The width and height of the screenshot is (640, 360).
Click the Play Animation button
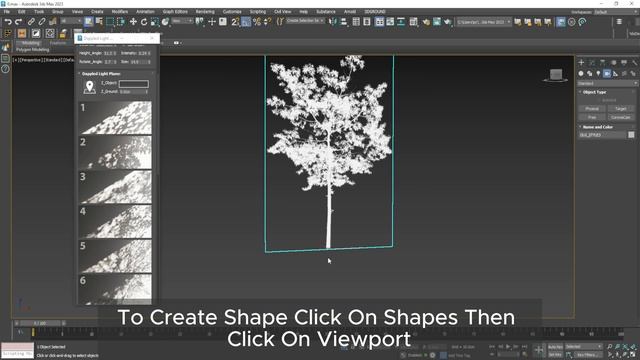tap(508, 347)
